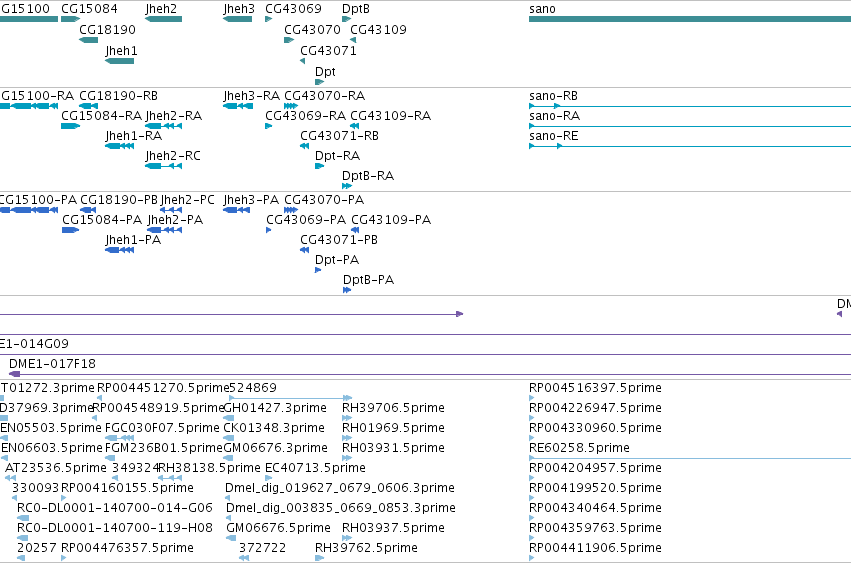Screen dimensions: 851x563
Task: Click EST label EC40713.5prime
Action: 315,469
